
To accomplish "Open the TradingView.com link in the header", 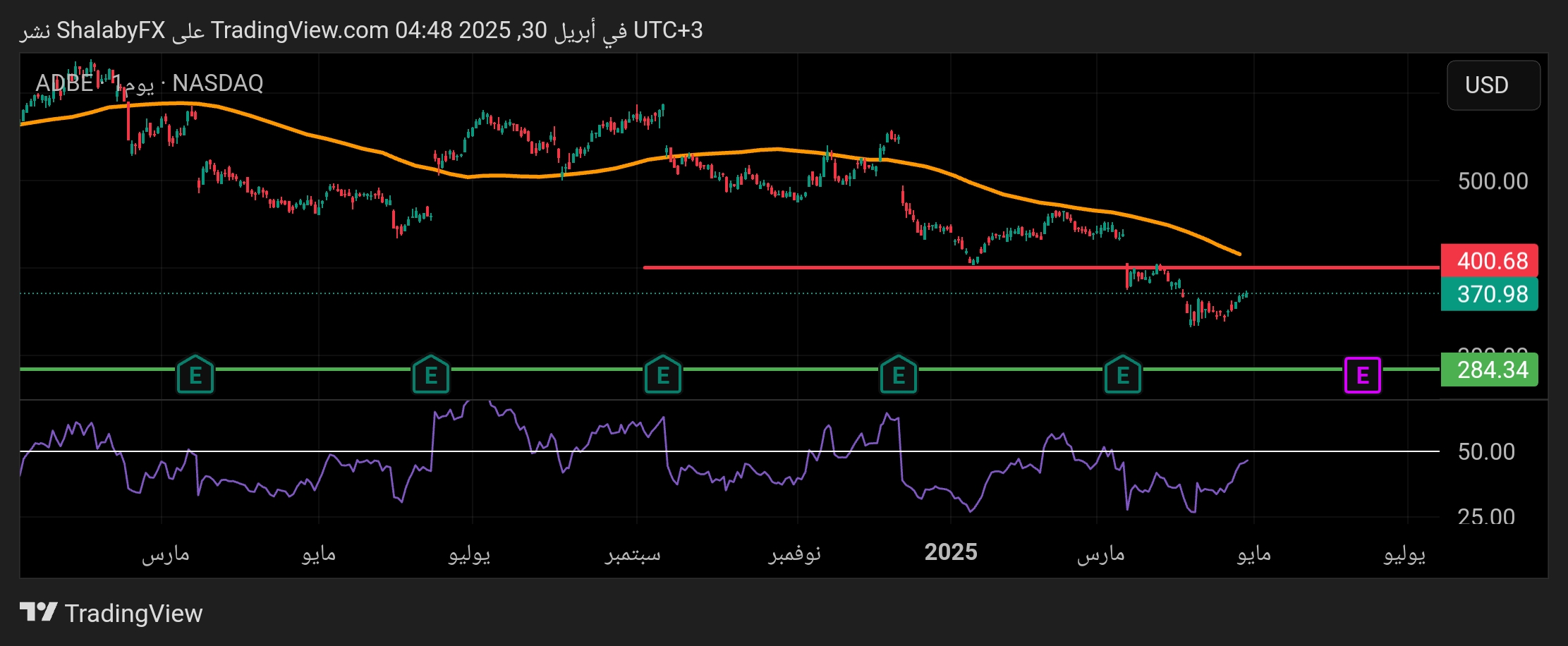I will click(x=300, y=30).
